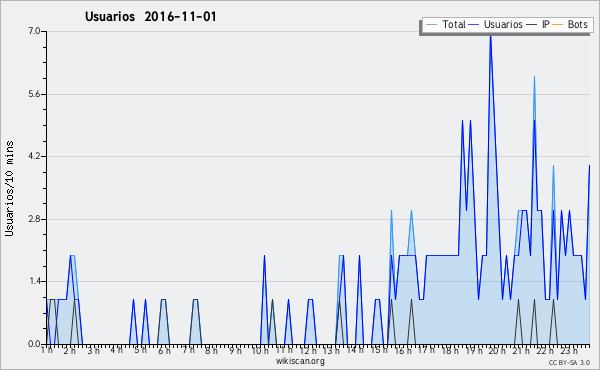Click the '23 h' x-axis label
The image size is (600, 370).
pyautogui.click(x=569, y=350)
